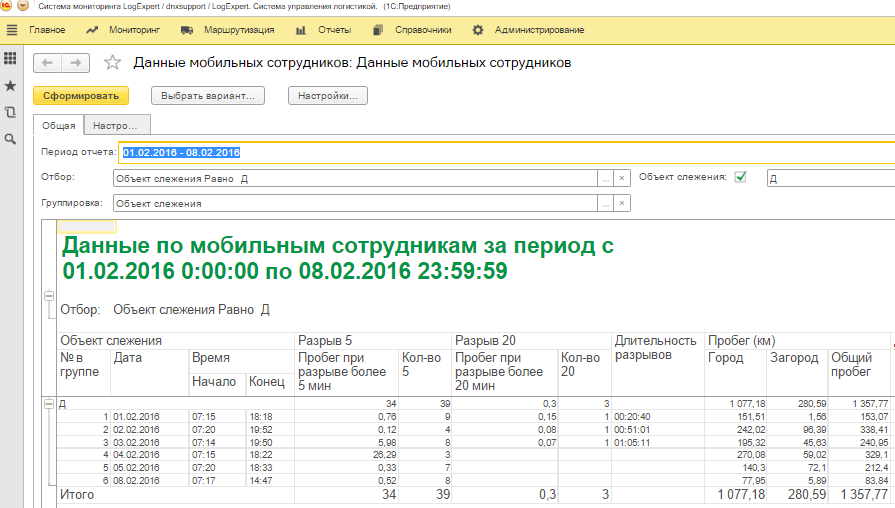The image size is (895, 508).
Task: Select the date cell 03.02.2016
Action: tap(150, 442)
